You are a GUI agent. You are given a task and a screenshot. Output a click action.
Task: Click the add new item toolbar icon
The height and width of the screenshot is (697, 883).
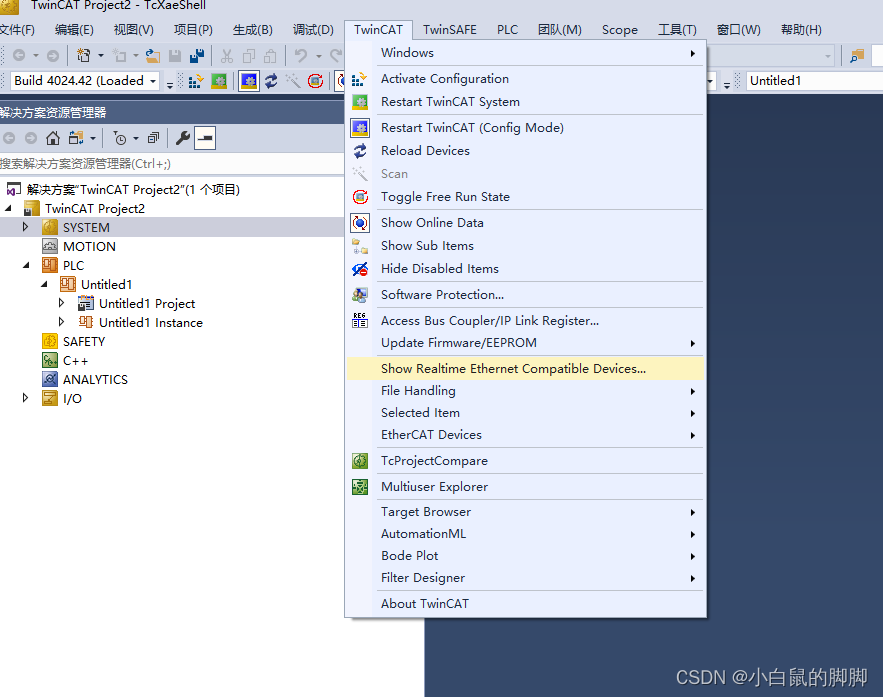point(120,55)
